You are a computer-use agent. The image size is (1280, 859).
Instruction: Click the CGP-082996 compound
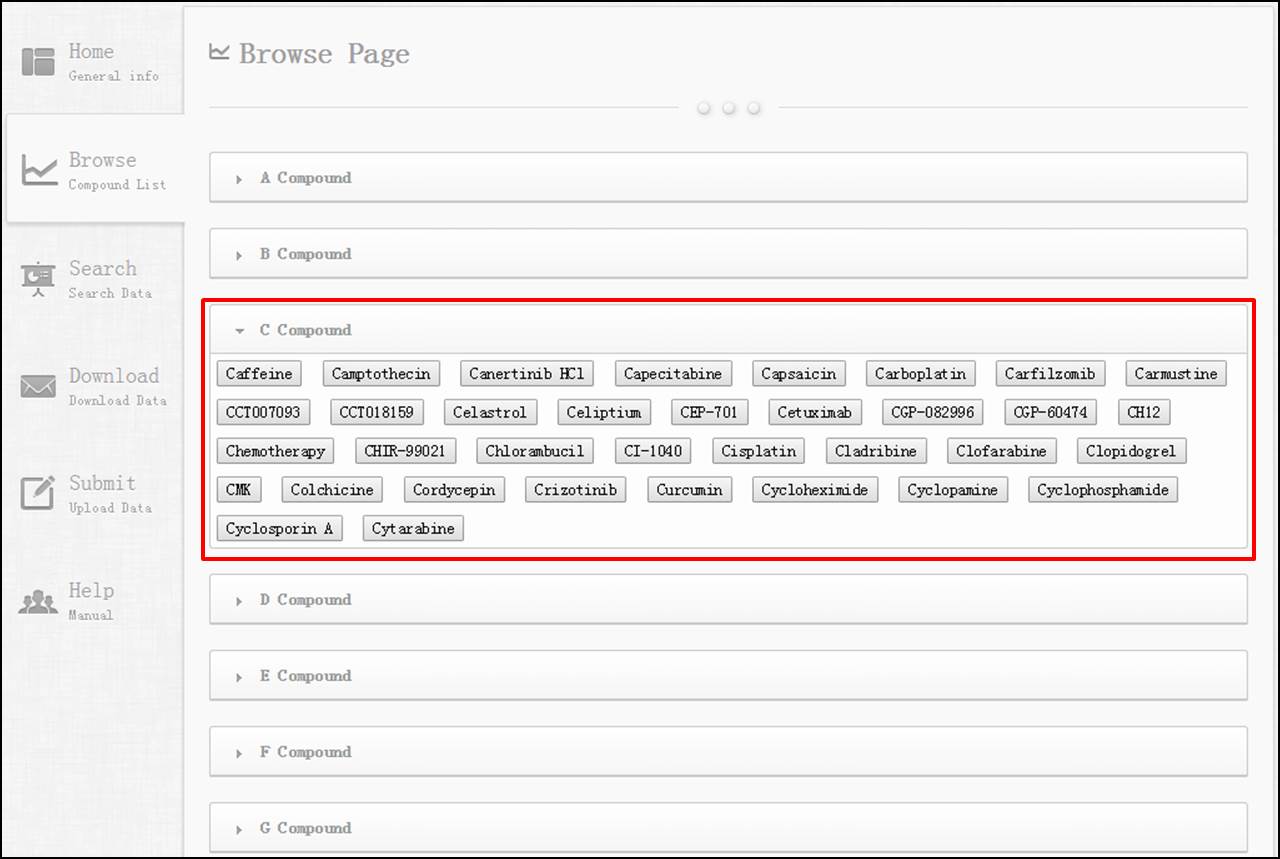click(x=933, y=412)
